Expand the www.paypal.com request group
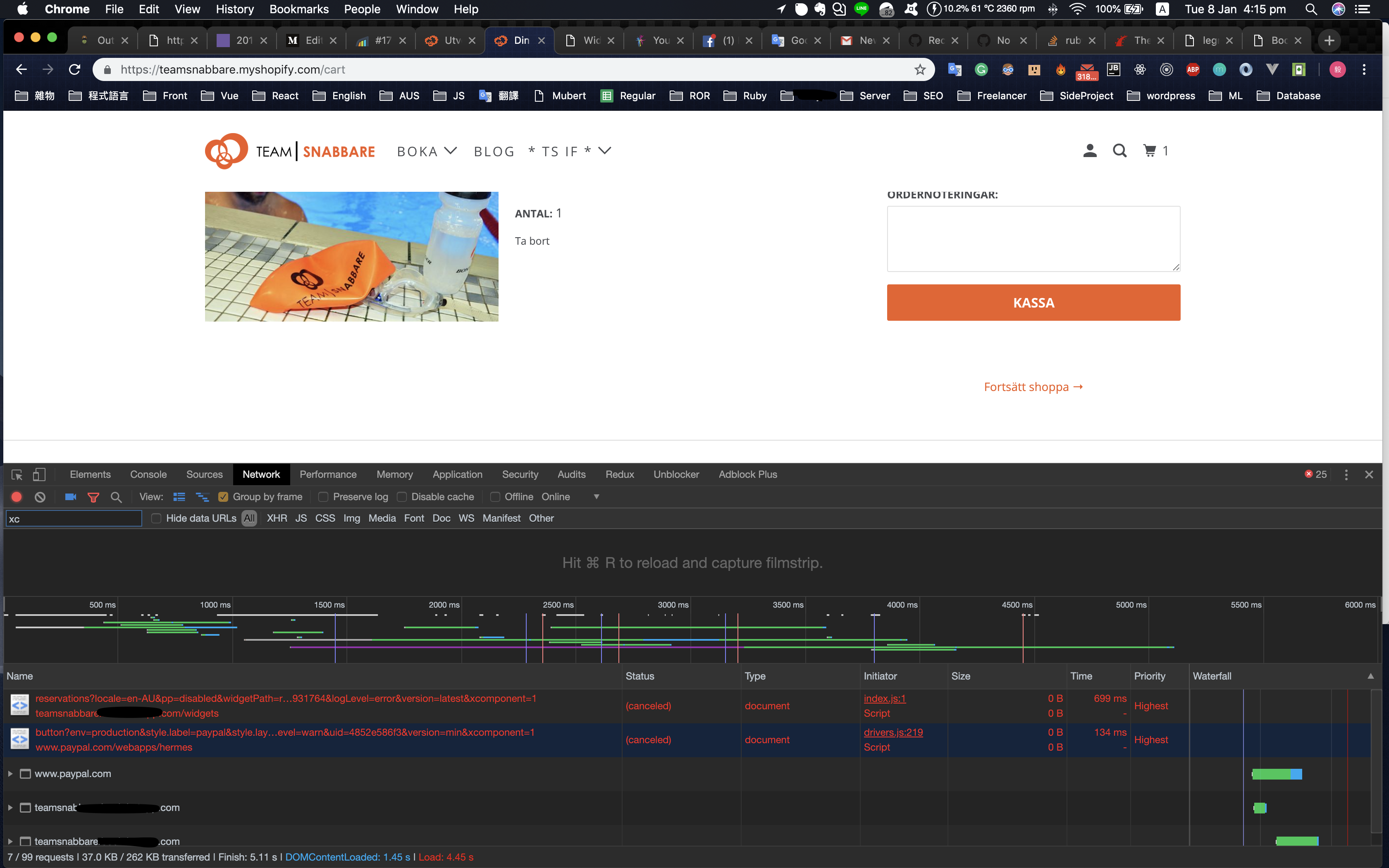This screenshot has height=868, width=1389. (10, 773)
